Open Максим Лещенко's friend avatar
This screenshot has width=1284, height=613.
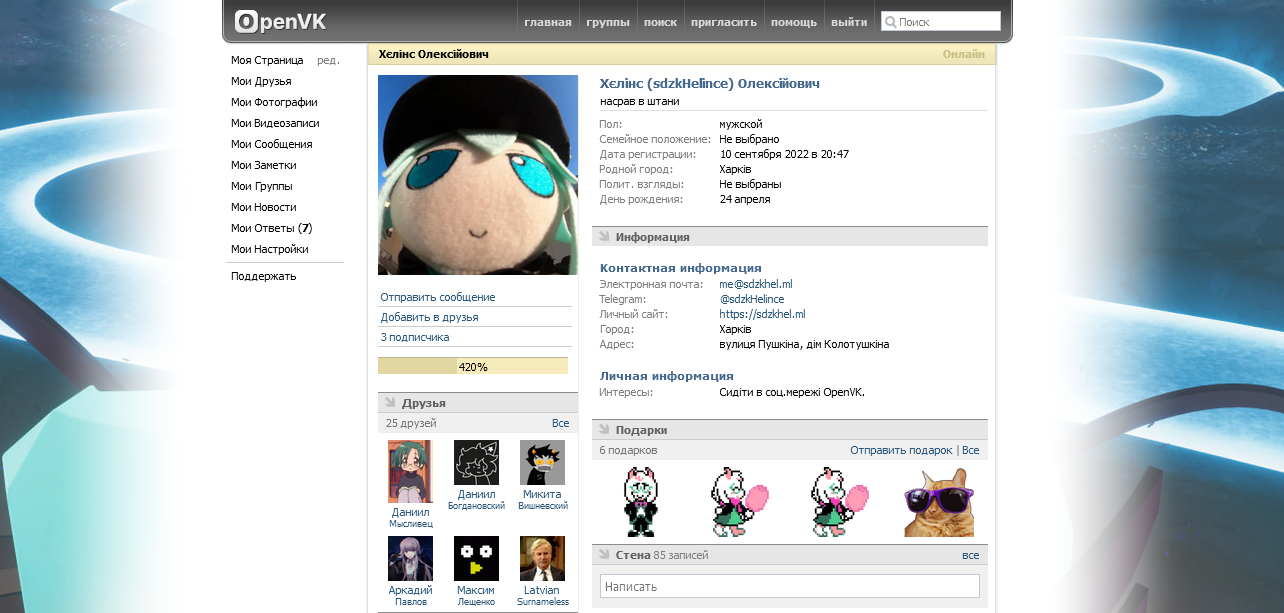point(476,558)
